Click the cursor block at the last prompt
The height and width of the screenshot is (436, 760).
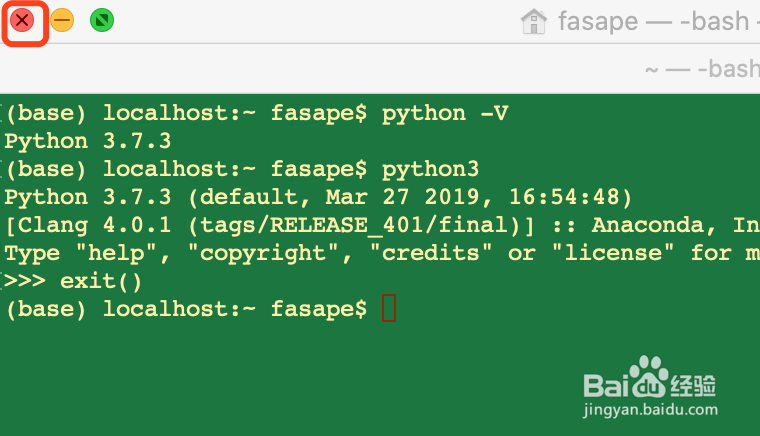click(389, 309)
